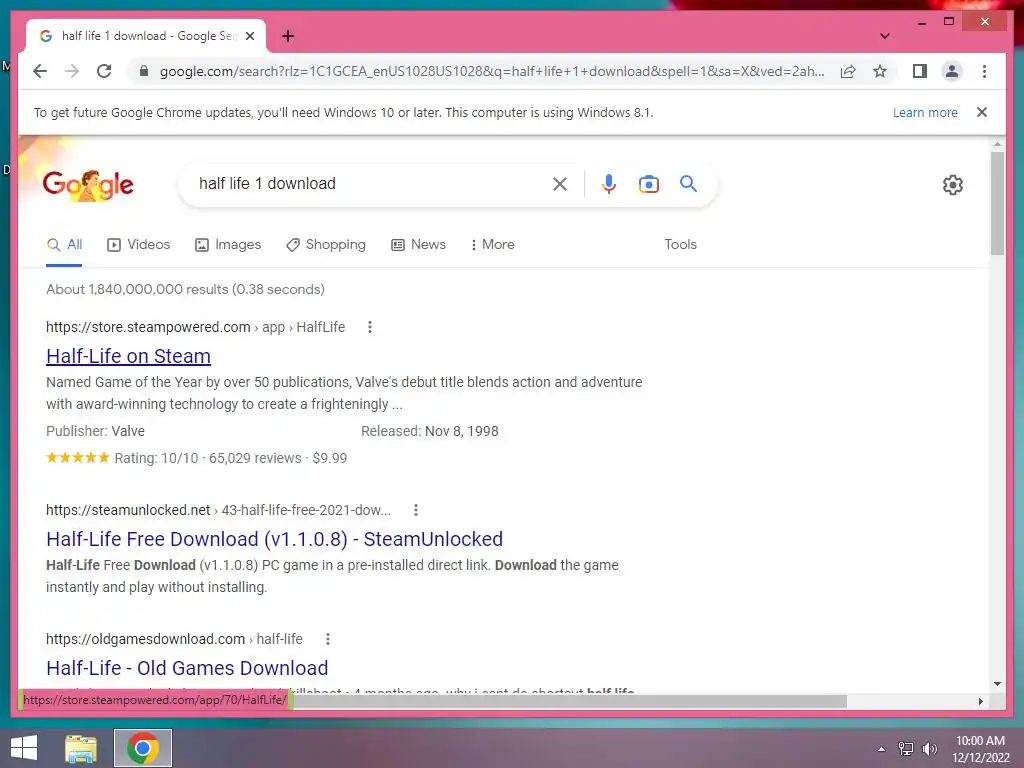Click the star rating 10/10 line

click(197, 458)
